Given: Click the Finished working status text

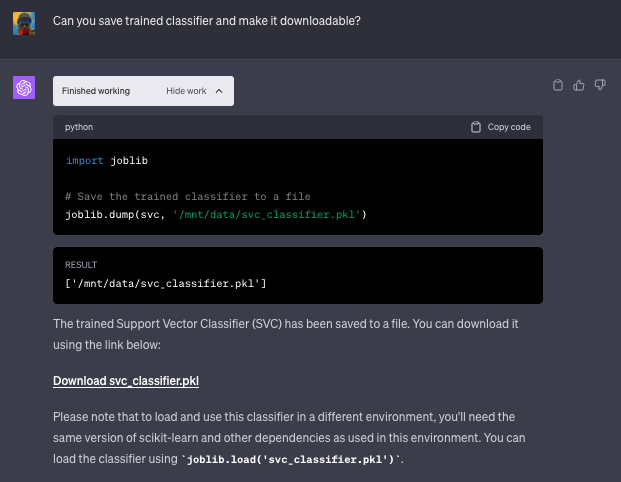Looking at the screenshot, I should pos(96,91).
